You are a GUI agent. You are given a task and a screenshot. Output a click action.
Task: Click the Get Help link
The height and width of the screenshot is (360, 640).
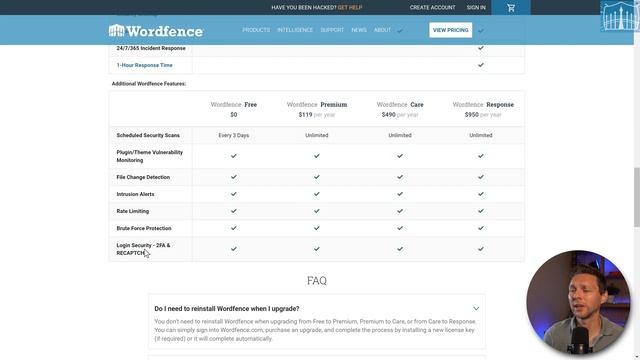(350, 7)
